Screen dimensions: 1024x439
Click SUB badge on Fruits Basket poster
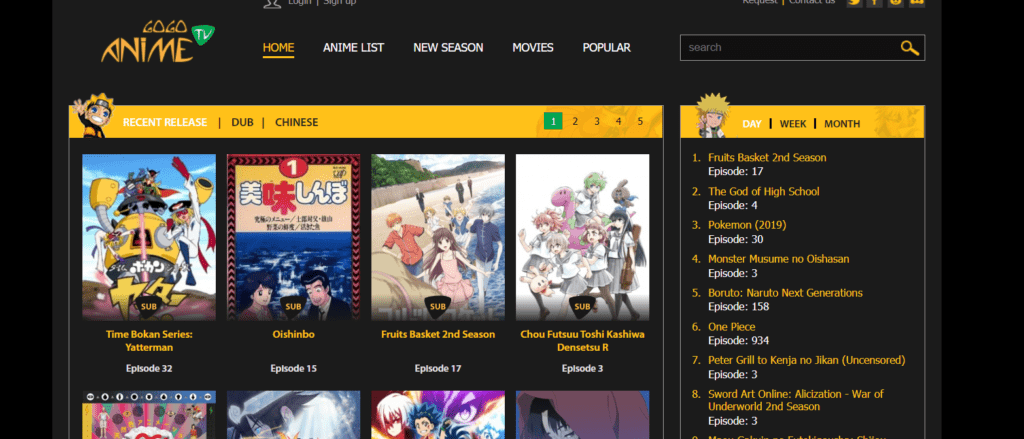tap(438, 306)
